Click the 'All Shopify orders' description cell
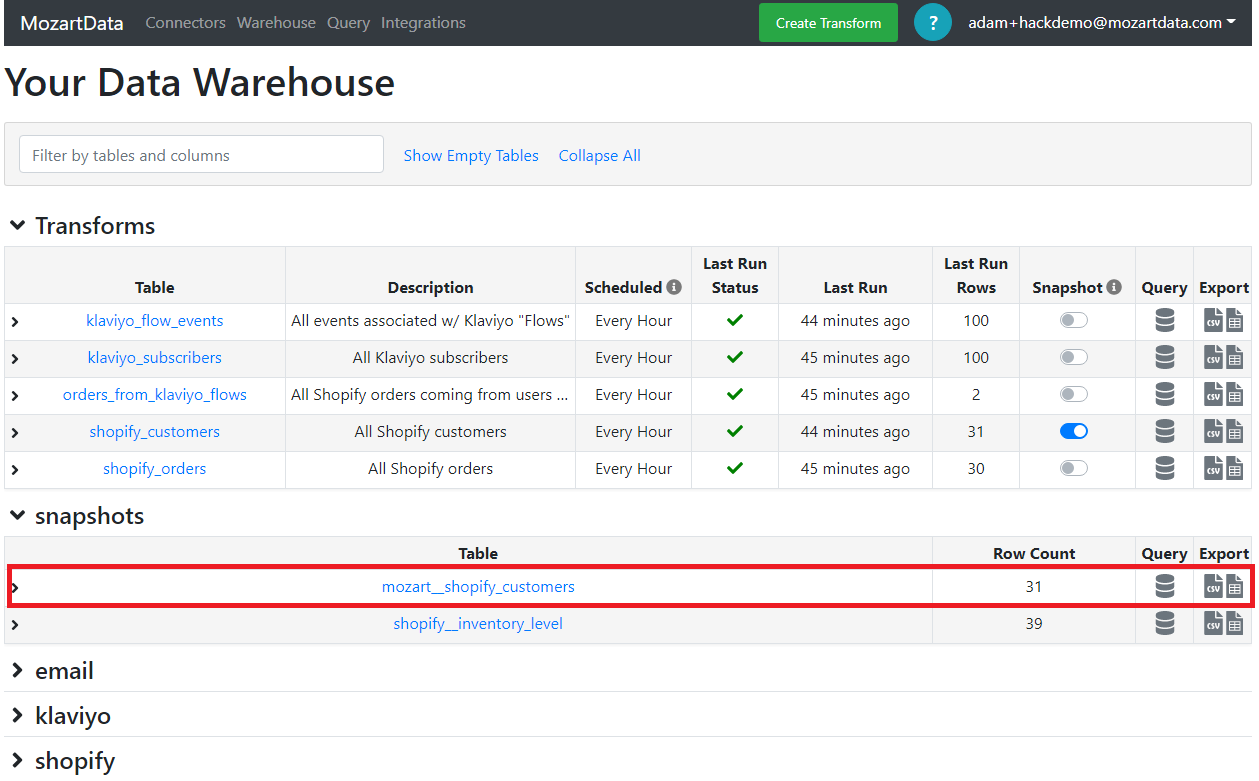This screenshot has width=1259, height=781. 431,469
